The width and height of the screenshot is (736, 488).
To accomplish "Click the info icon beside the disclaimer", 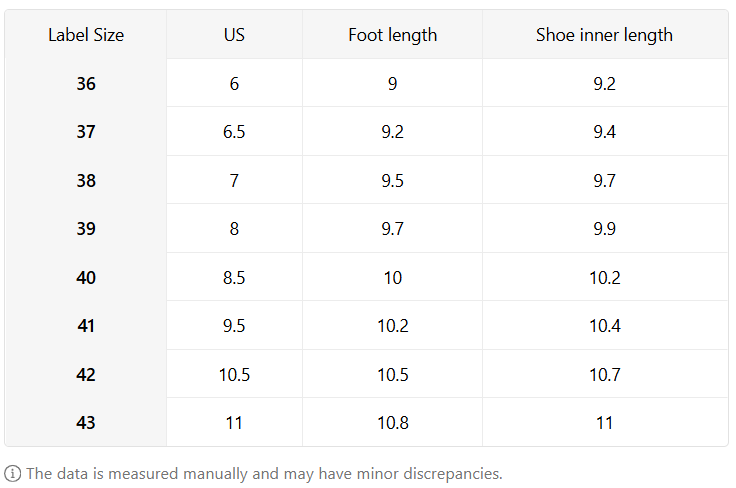I will 13,473.
